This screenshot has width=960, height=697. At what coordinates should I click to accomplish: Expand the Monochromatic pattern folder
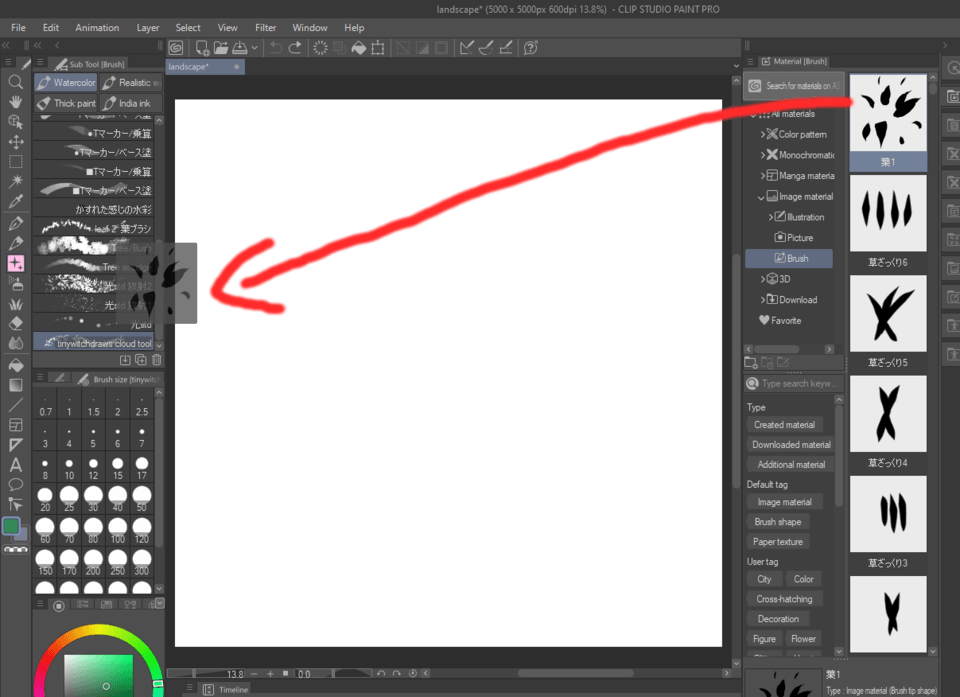coord(763,155)
